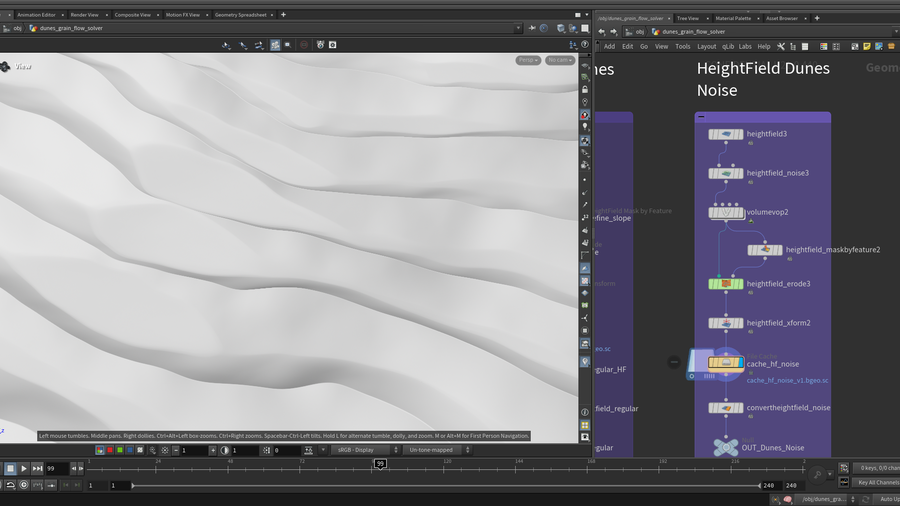Toggle real time playback clock button
Viewport: 900px width, 506px height.
coord(24,485)
